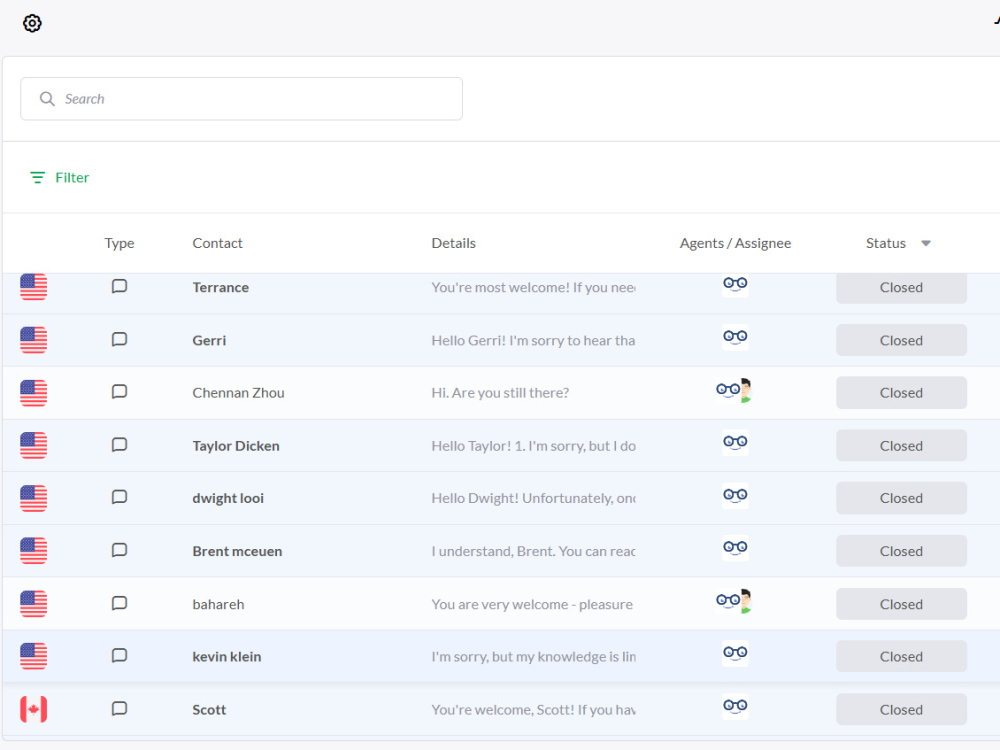1000x750 pixels.
Task: Click the US flag beside Taylor Dicken
Action: pos(33,445)
